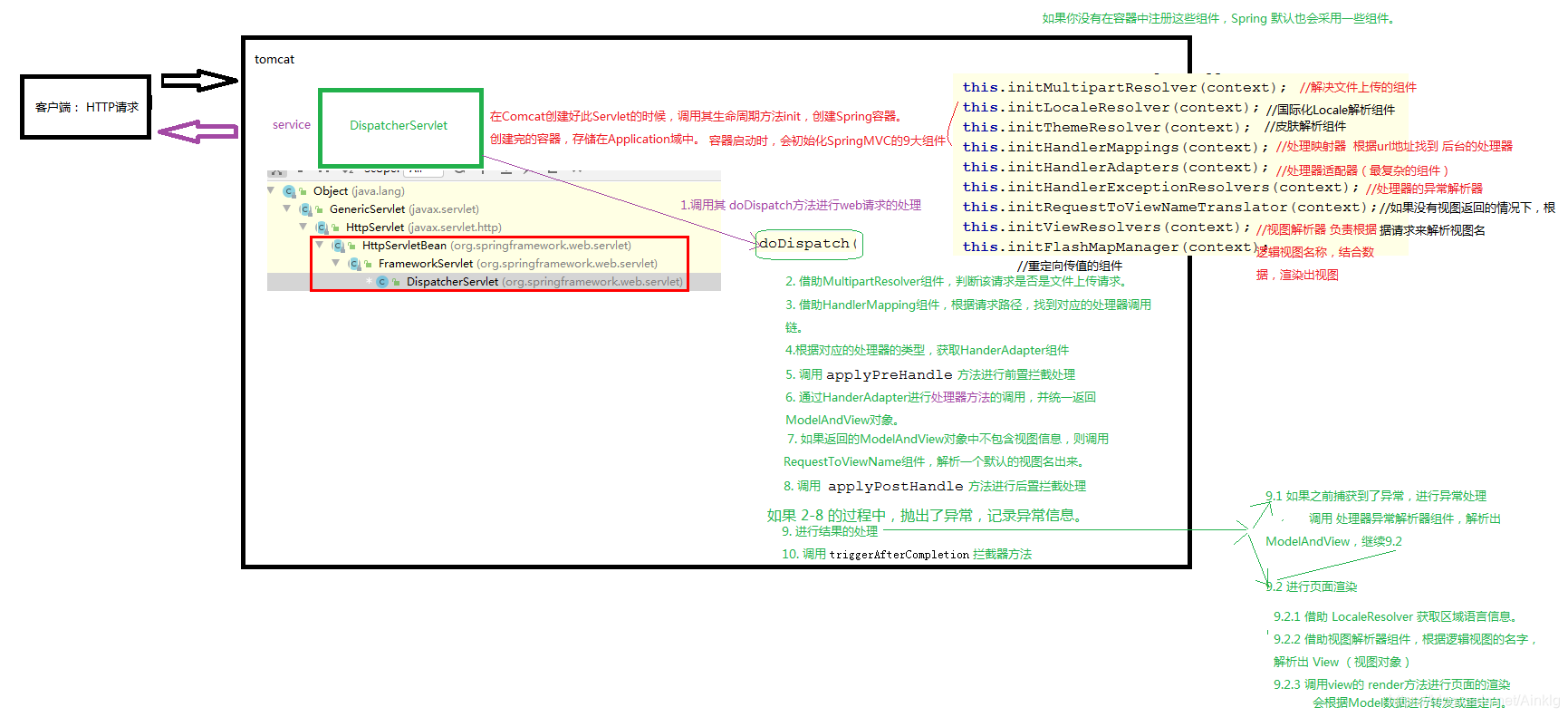Click the doDispatch( method box
The width and height of the screenshot is (1568, 717).
808,244
